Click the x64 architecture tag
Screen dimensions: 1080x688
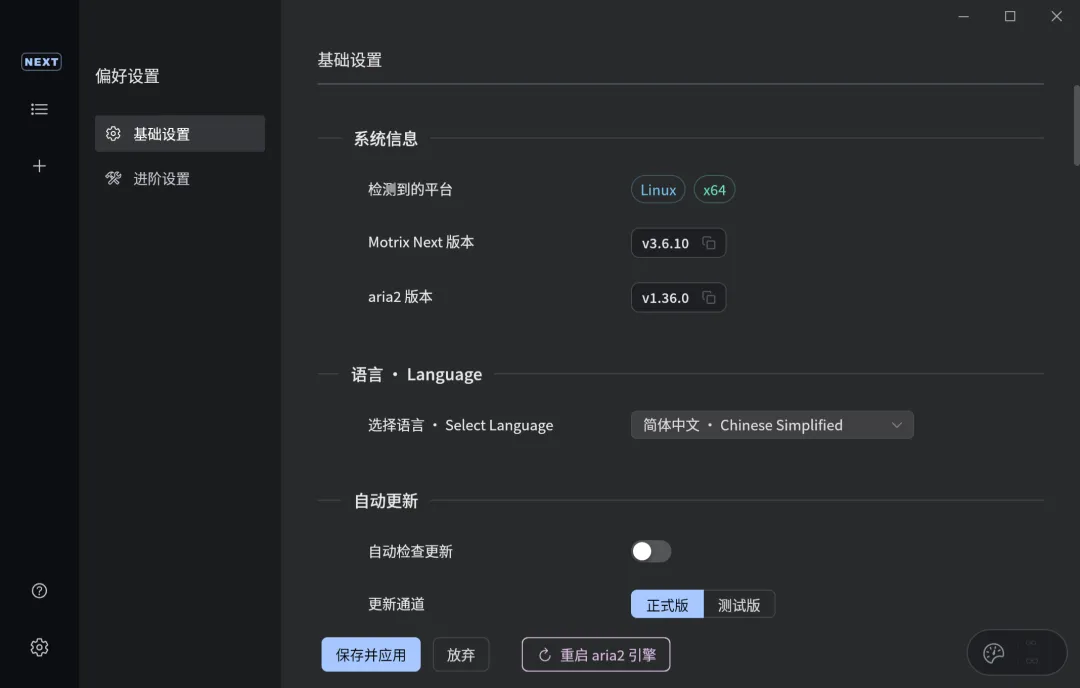pos(714,190)
